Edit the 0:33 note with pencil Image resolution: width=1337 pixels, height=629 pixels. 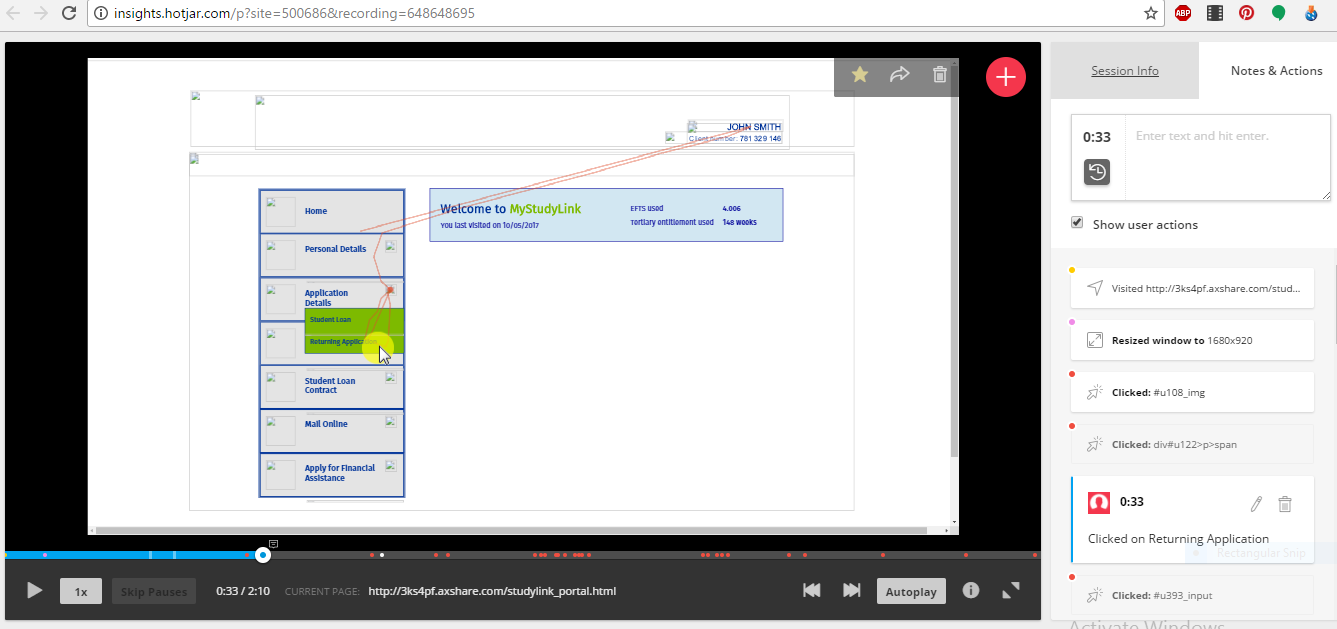[x=1257, y=504]
